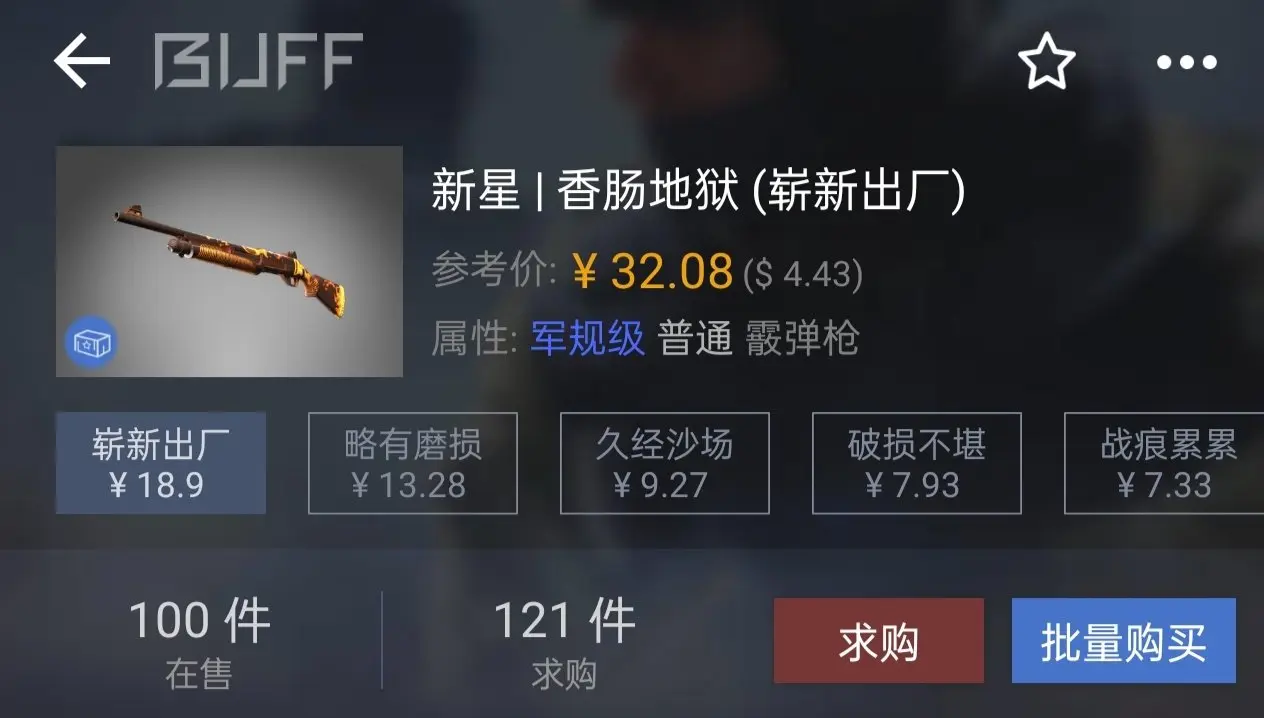The image size is (1264, 718).
Task: View the 100 件 在售 listings
Action: (x=199, y=643)
